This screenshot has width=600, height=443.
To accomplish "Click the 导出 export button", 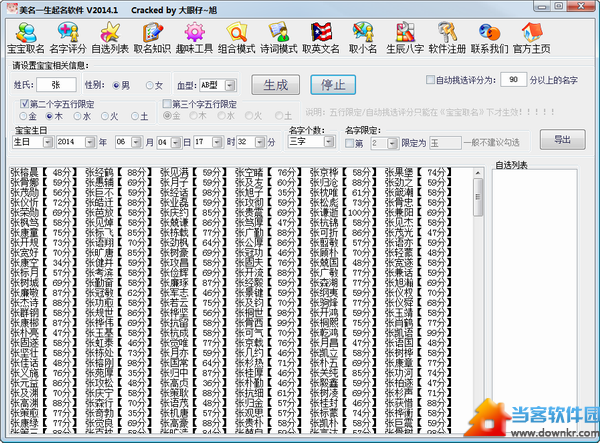I will [x=562, y=140].
